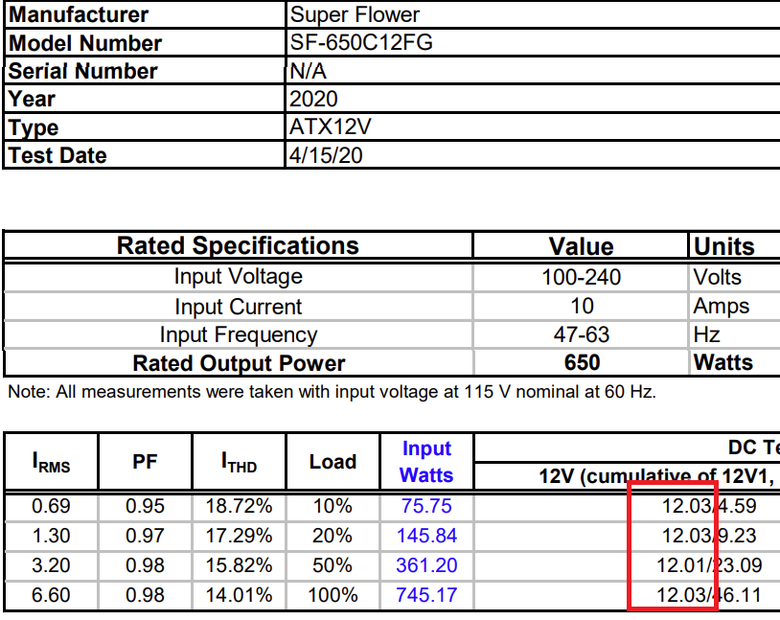780x620 pixels.
Task: Click the Load column header
Action: [x=333, y=462]
